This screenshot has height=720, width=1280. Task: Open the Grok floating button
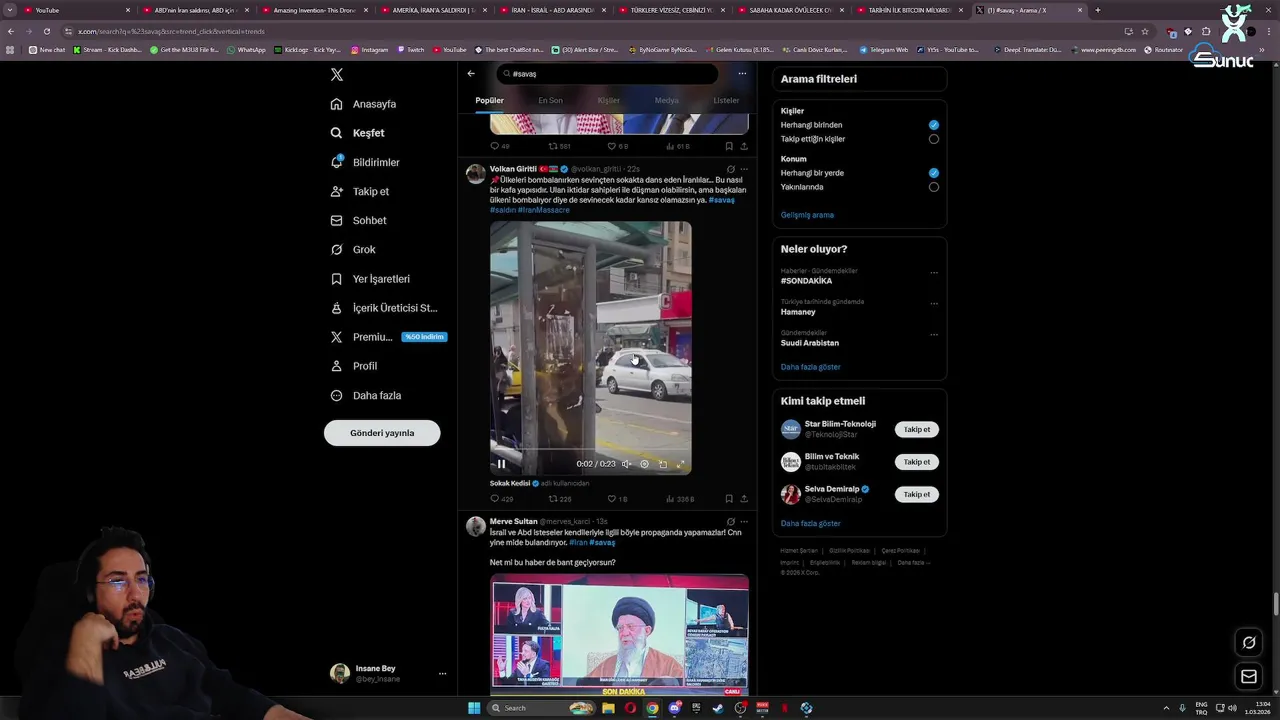[x=1249, y=643]
